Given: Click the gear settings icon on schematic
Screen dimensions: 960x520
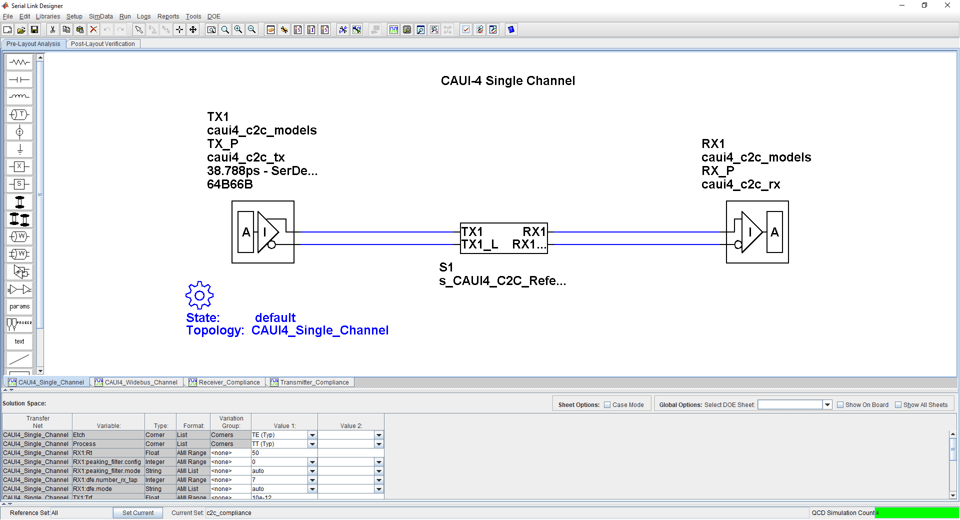Looking at the screenshot, I should tap(200, 295).
